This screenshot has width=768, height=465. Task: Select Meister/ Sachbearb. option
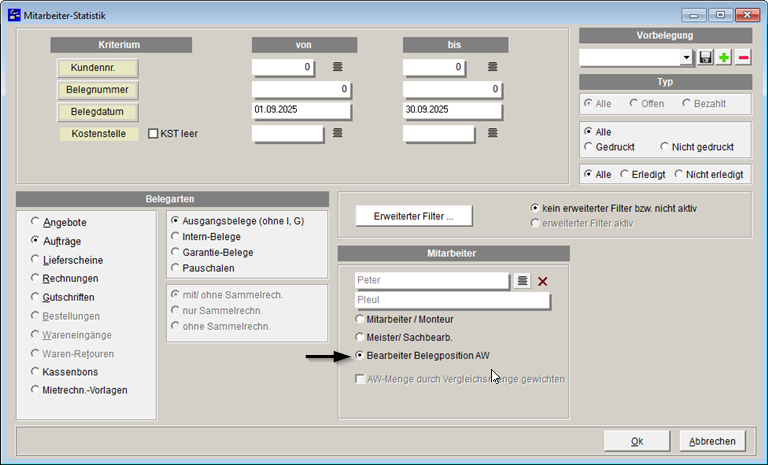404,337
